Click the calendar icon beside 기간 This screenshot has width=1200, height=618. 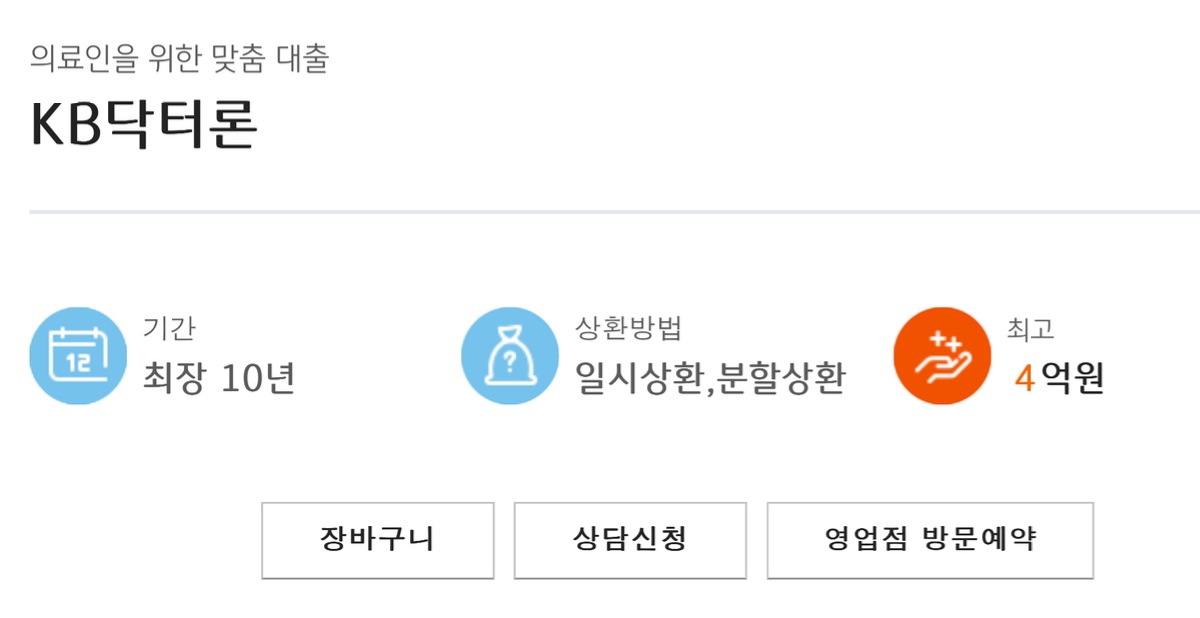(x=78, y=356)
